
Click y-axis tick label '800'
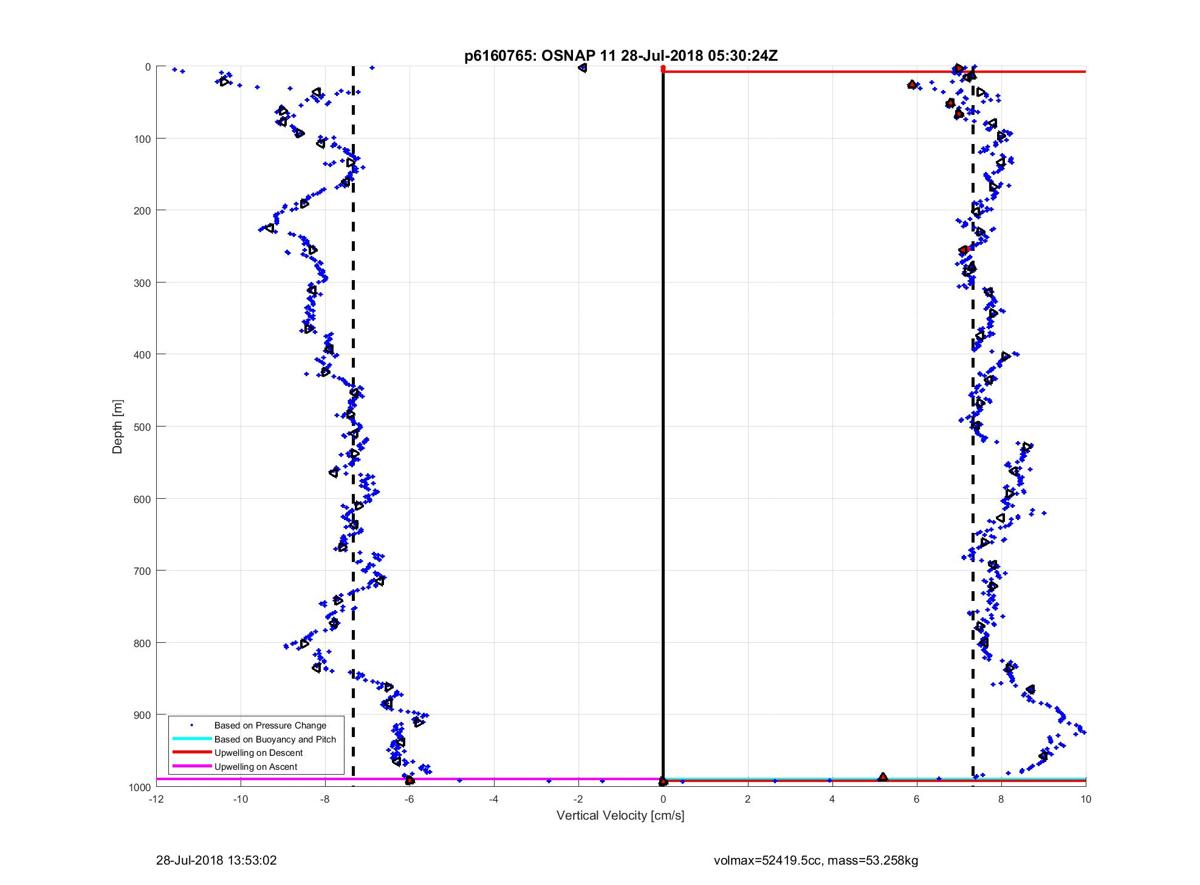coord(140,642)
